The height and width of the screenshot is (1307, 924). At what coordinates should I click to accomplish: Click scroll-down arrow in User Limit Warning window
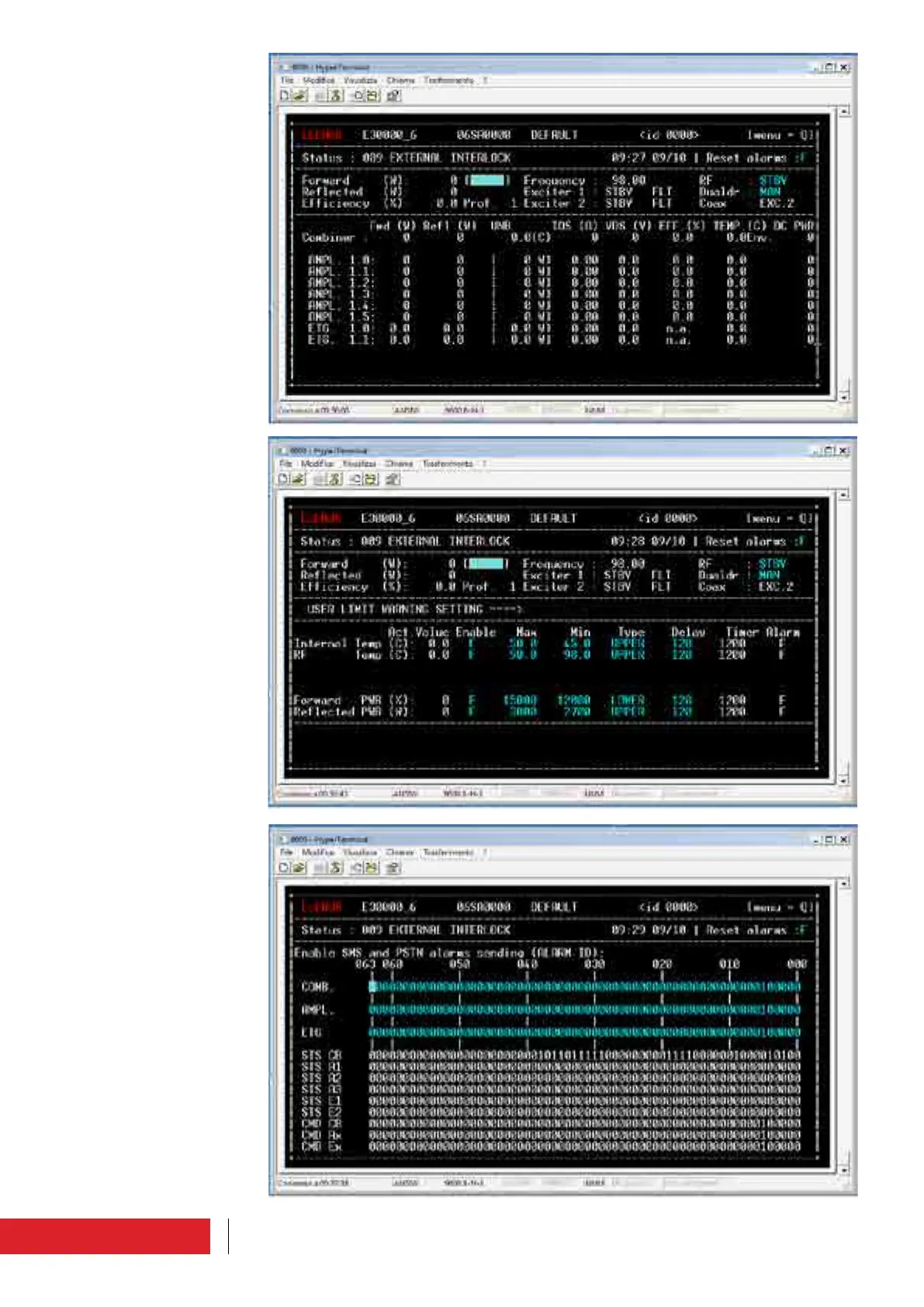coord(844,780)
